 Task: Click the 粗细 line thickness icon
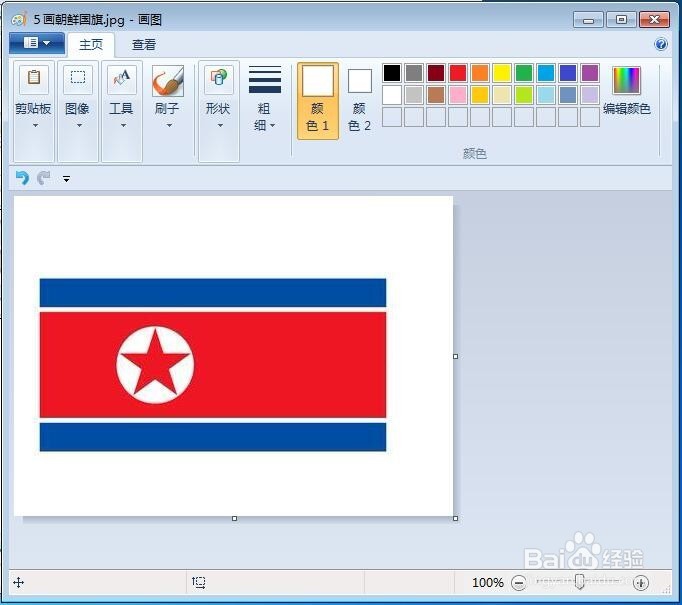pos(265,80)
